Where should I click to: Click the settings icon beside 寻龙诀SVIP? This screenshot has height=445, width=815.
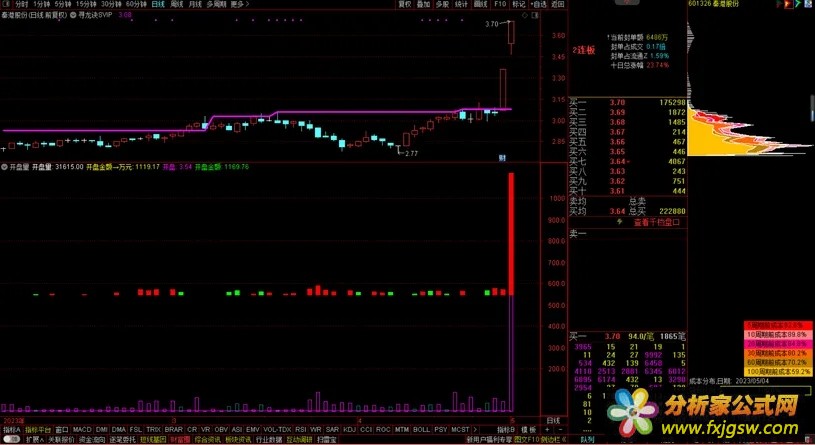(x=73, y=15)
